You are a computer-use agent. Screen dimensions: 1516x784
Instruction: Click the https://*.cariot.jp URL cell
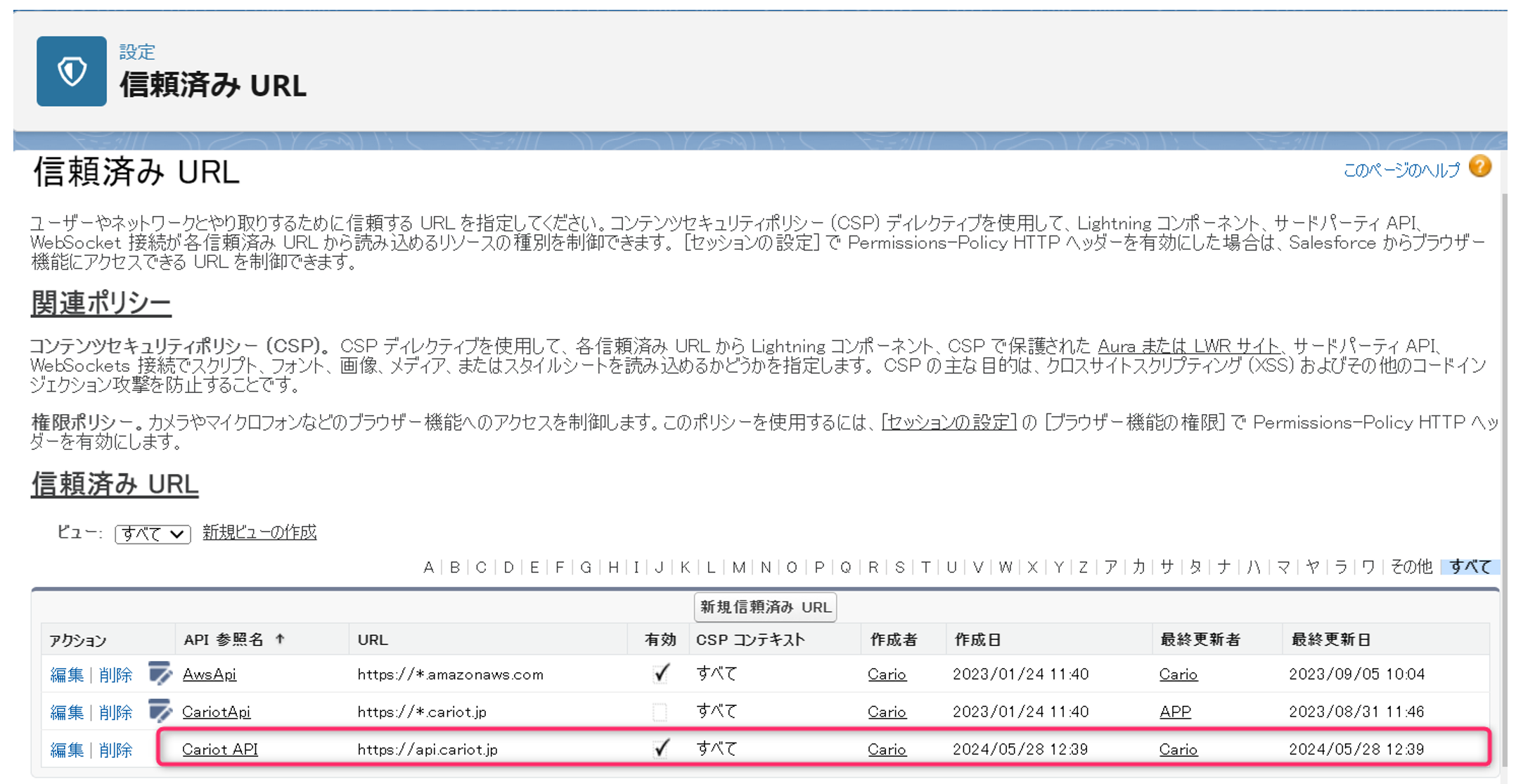[x=422, y=712]
